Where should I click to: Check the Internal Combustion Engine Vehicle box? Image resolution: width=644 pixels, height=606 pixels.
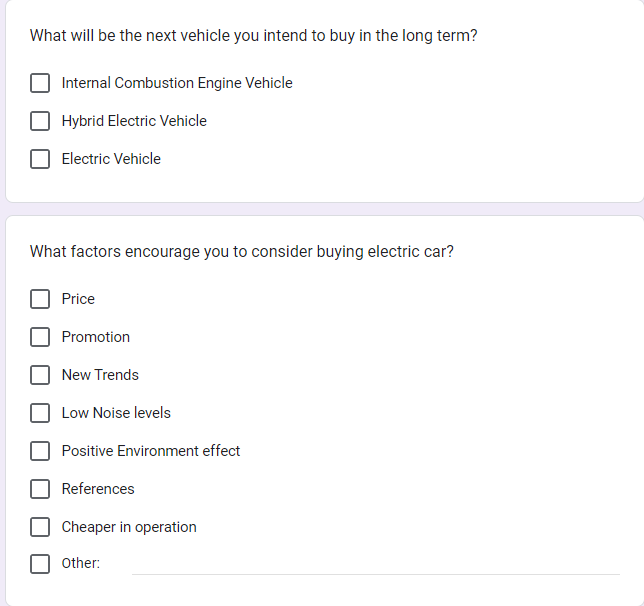pos(40,83)
